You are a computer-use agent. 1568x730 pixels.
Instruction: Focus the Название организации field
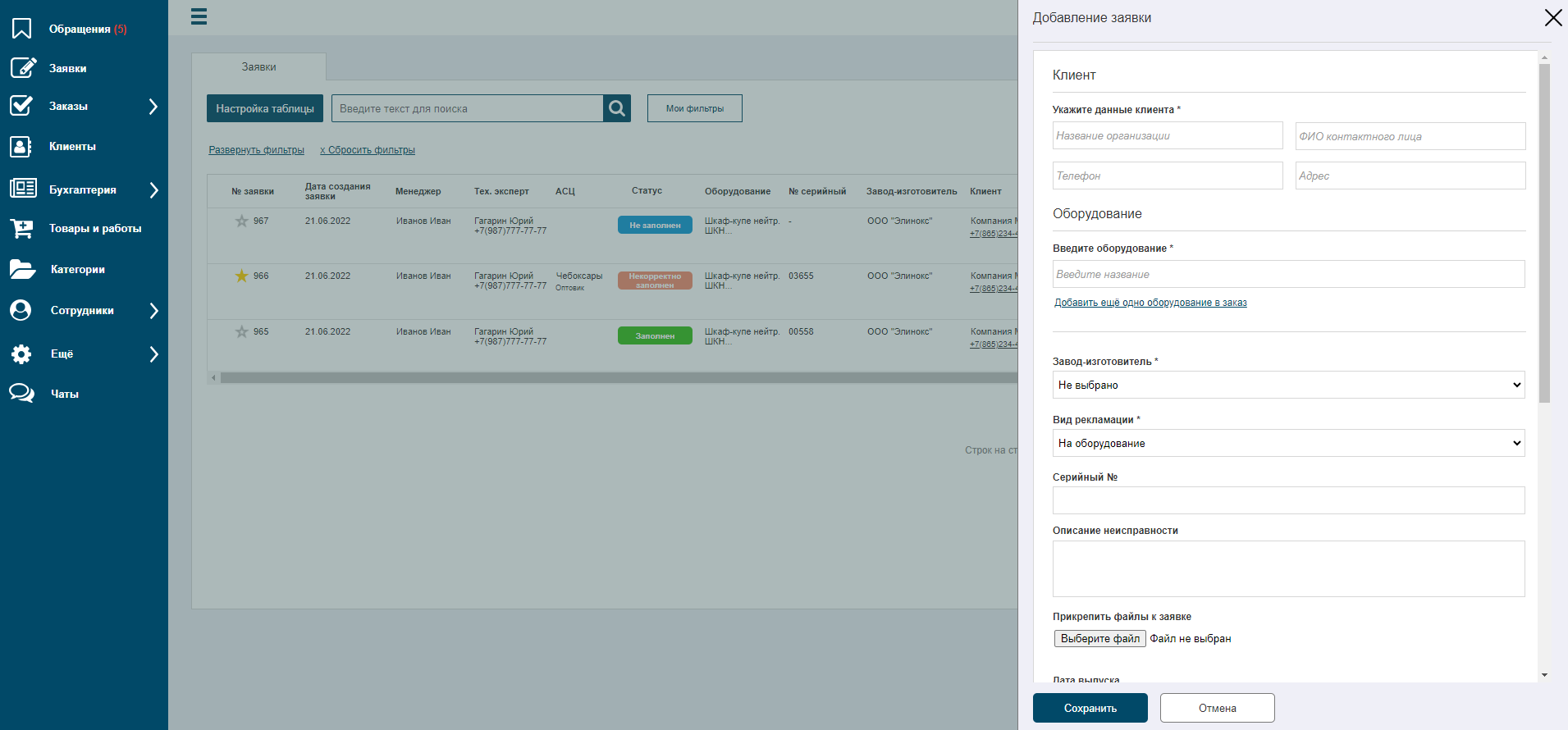pos(1168,136)
